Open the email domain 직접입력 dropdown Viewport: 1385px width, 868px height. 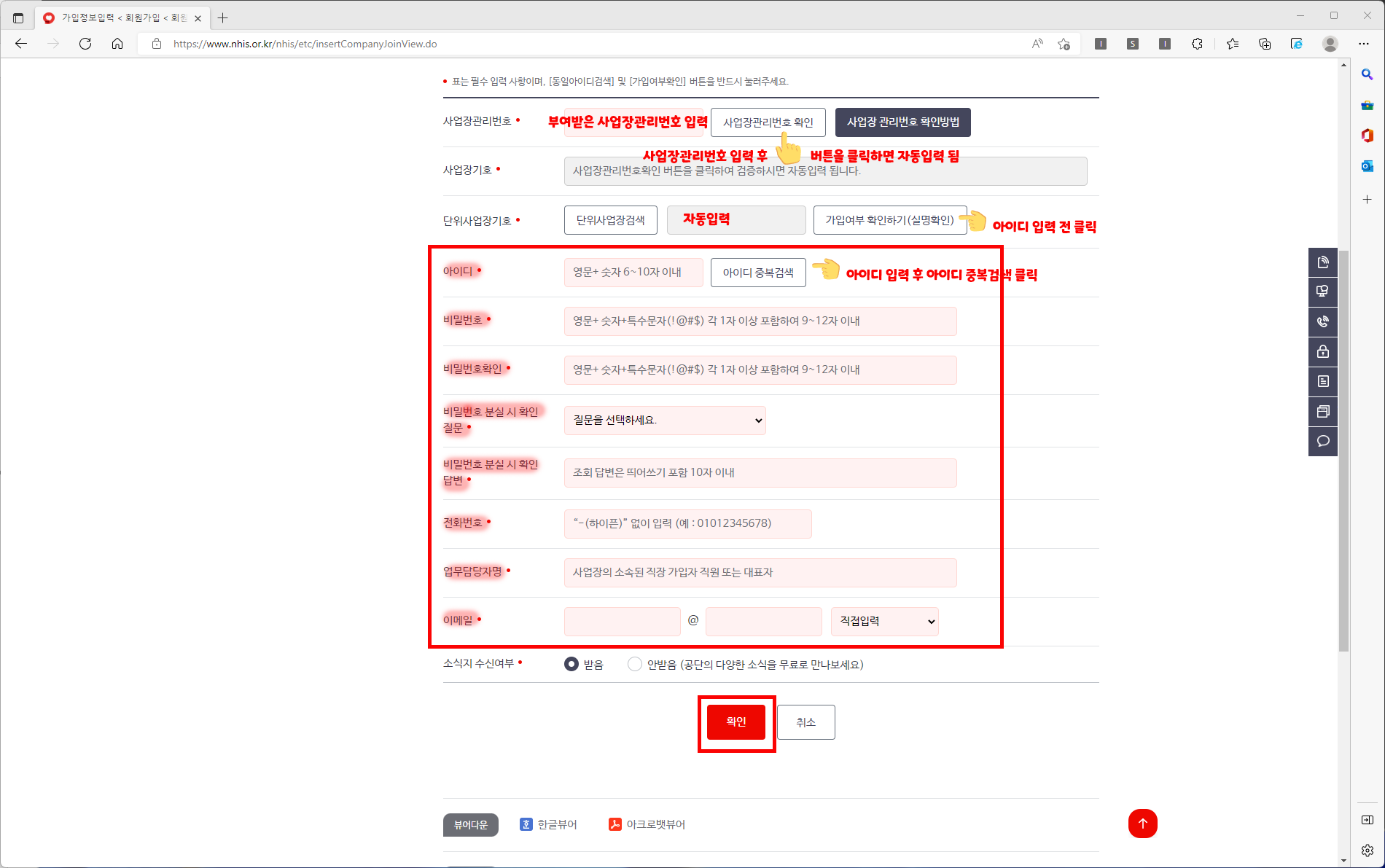pyautogui.click(x=885, y=622)
